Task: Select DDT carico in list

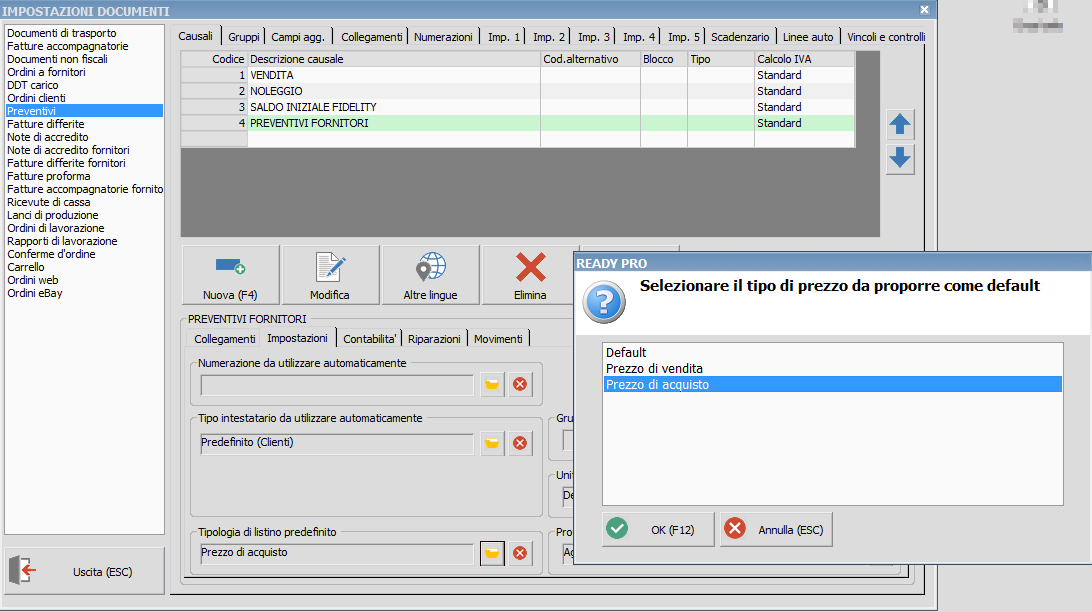Action: [84, 85]
